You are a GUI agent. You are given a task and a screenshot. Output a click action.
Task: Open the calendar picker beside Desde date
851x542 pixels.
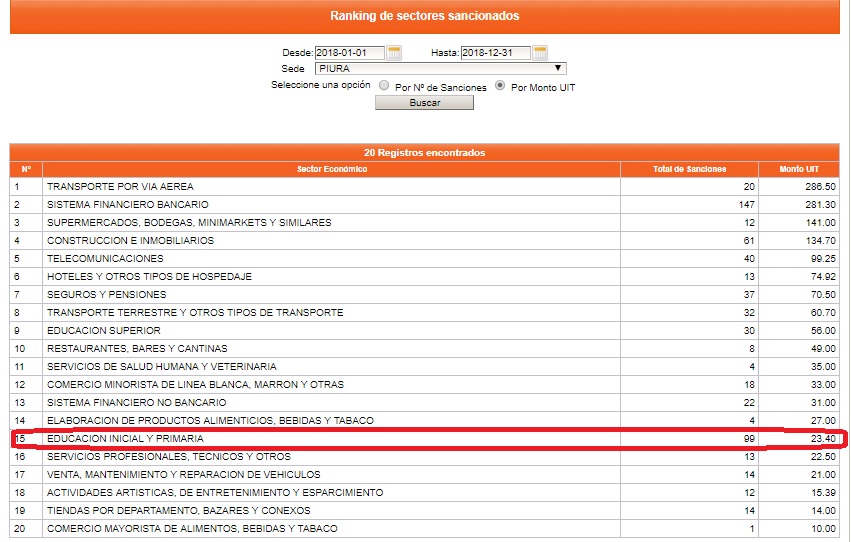point(394,52)
